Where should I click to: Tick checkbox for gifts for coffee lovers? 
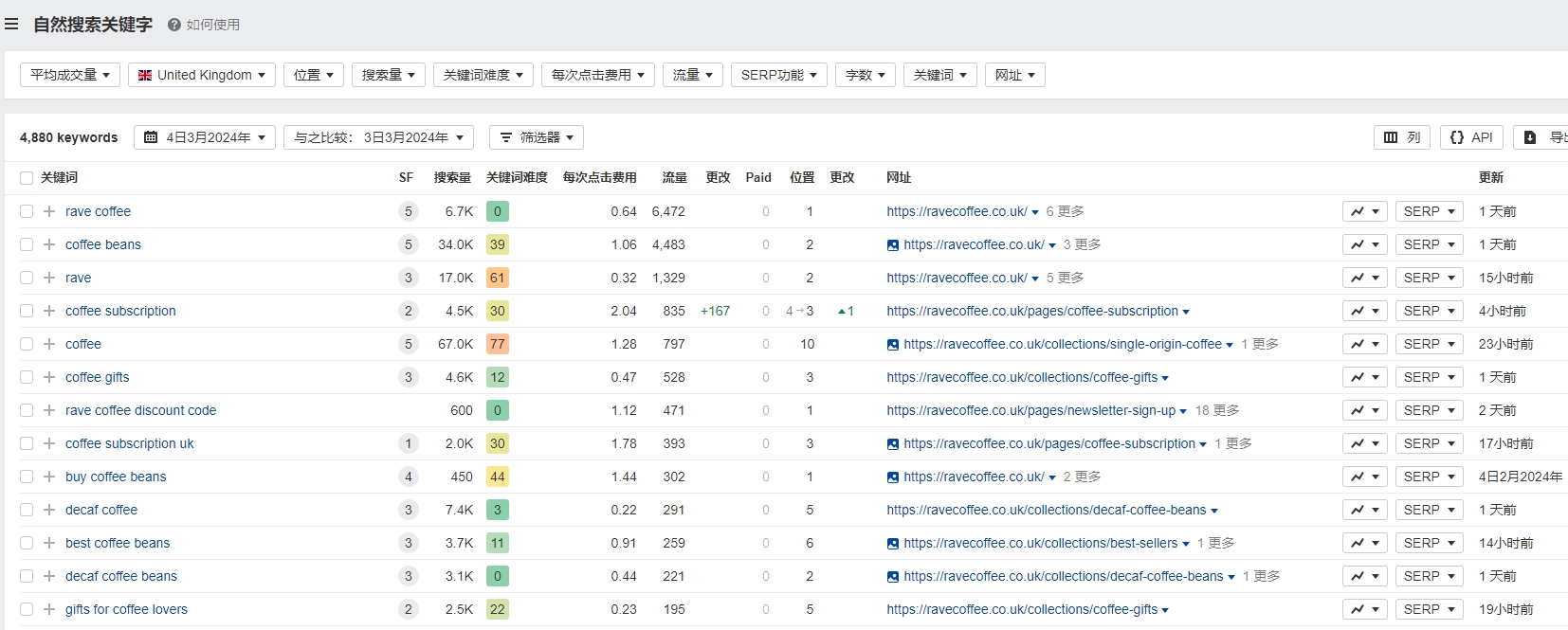click(27, 609)
